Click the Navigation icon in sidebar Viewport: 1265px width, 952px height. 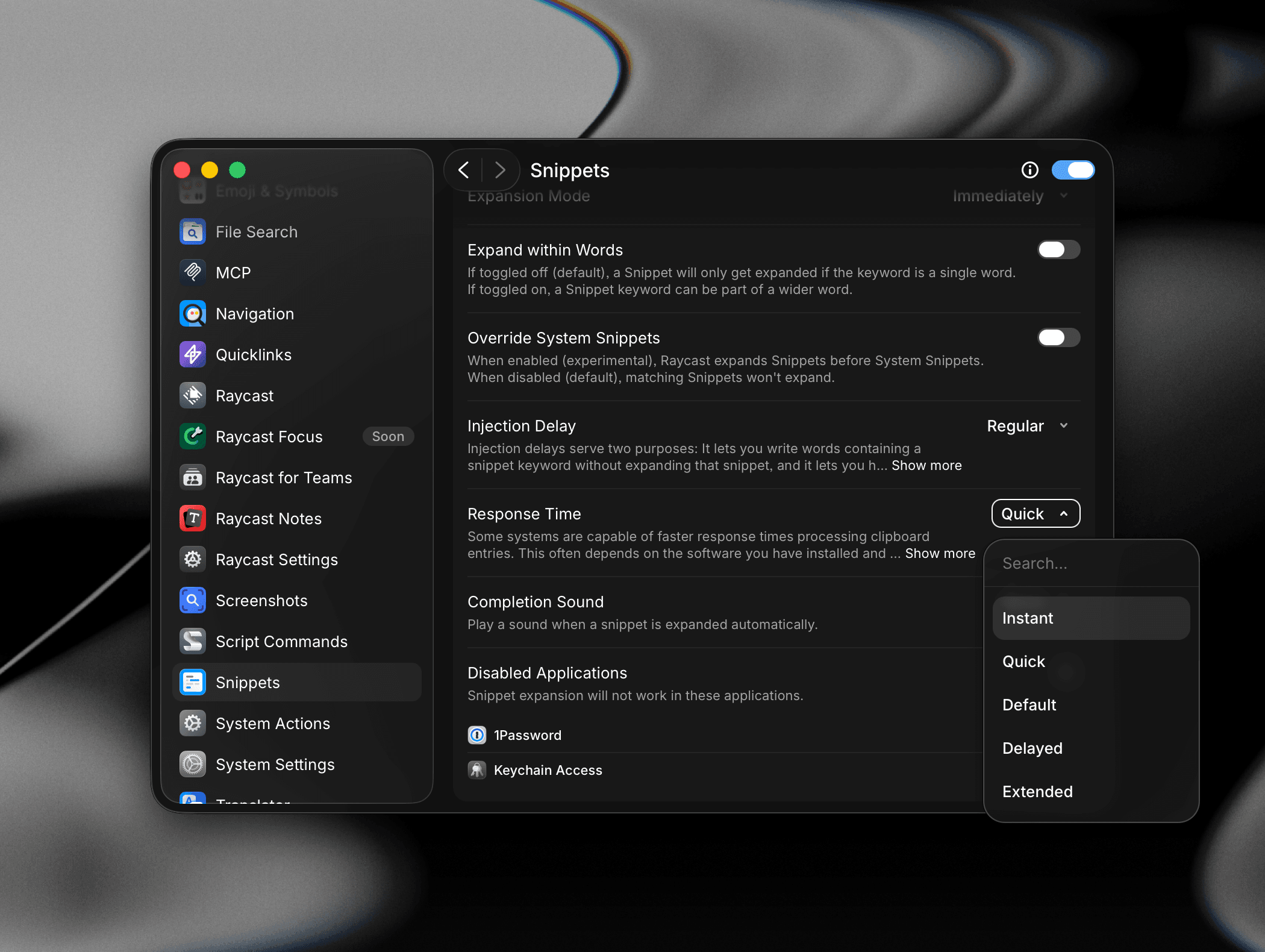pyautogui.click(x=193, y=314)
